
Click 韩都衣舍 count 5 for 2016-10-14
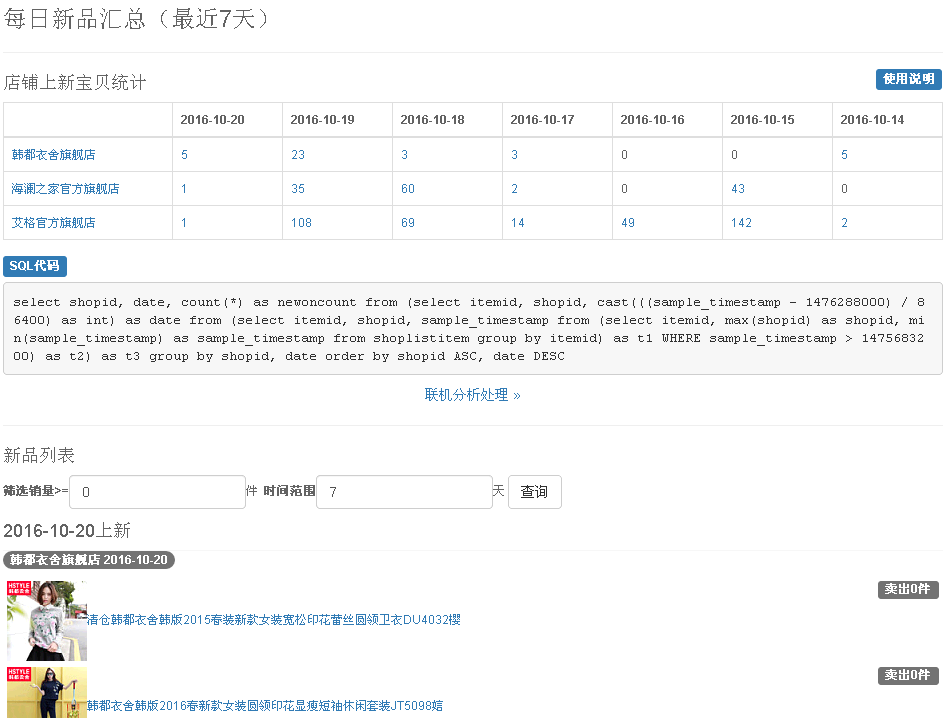[x=845, y=155]
